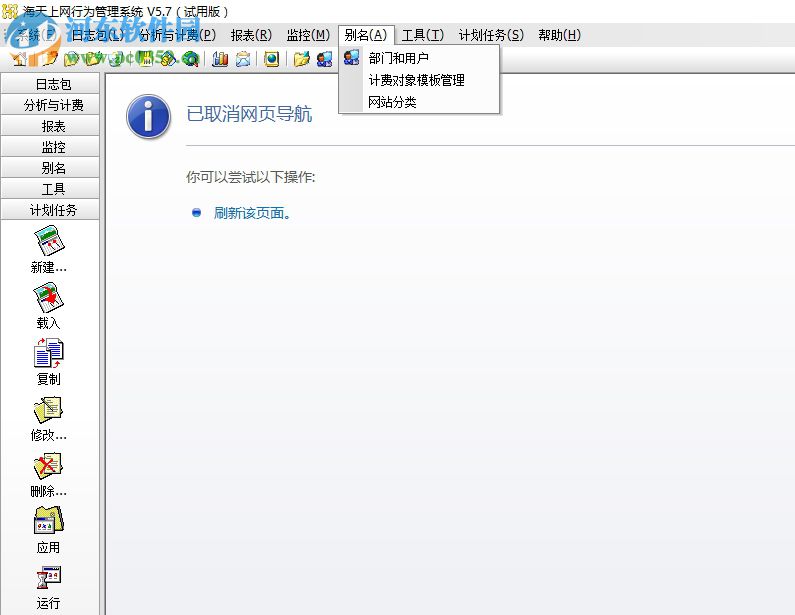The image size is (795, 615).
Task: Click the folder with arrow toolbar icon
Action: [x=301, y=59]
